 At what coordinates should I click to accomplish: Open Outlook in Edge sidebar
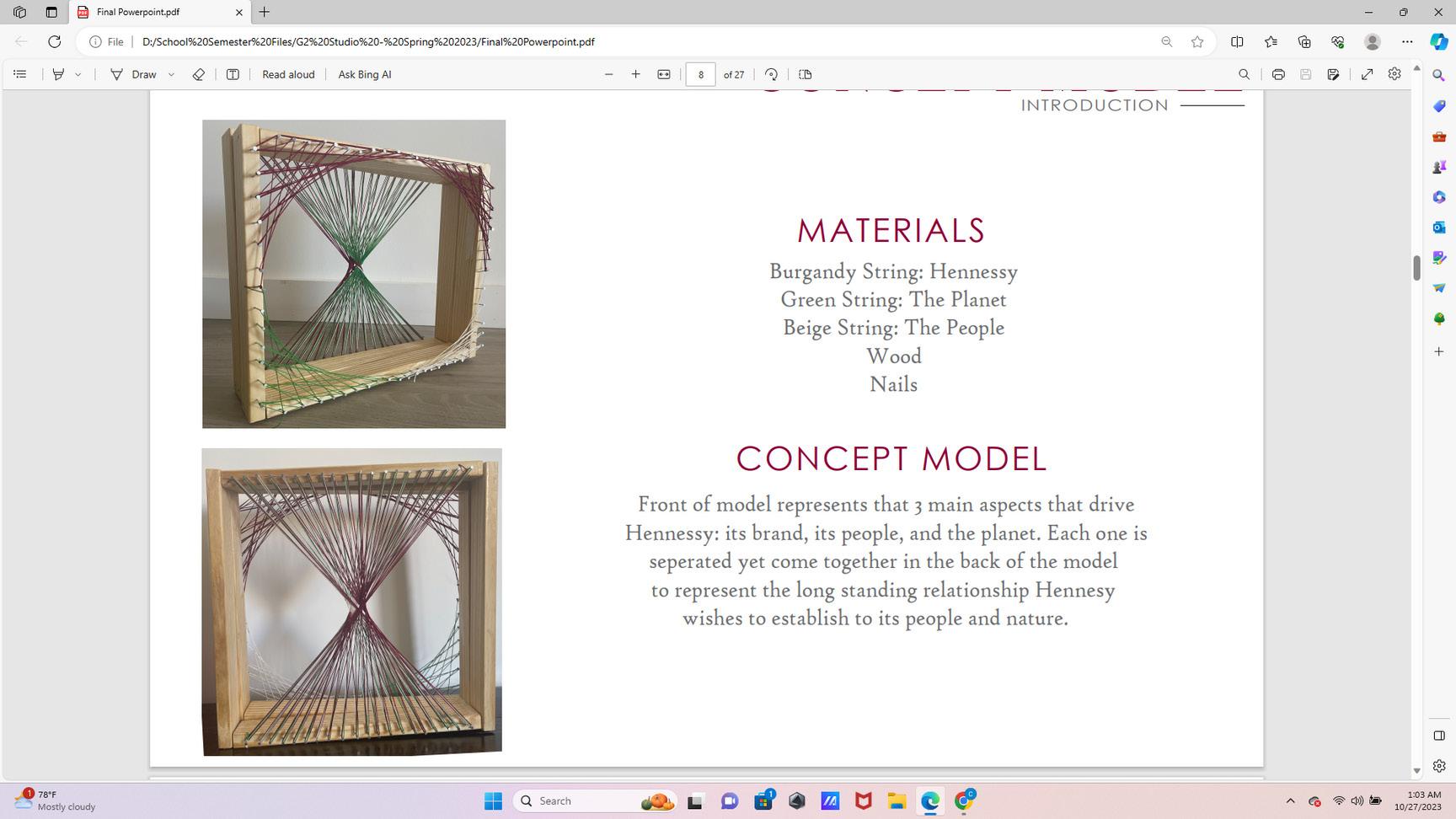[1439, 227]
